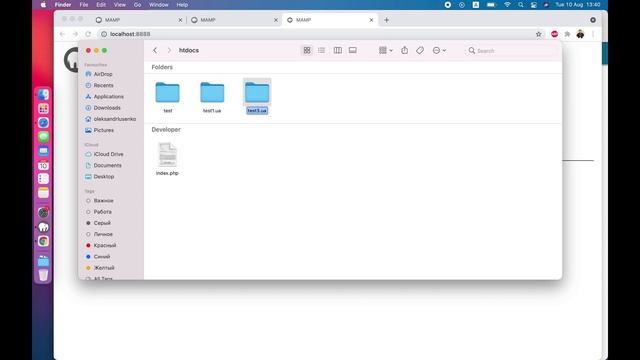This screenshot has width=640, height=360.
Task: Bookmark this page with the star icon
Action: tap(539, 34)
